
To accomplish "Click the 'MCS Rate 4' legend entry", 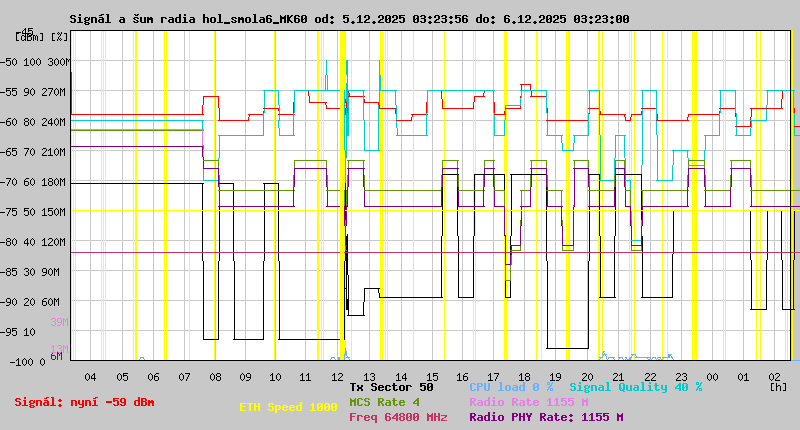I will (x=384, y=401).
